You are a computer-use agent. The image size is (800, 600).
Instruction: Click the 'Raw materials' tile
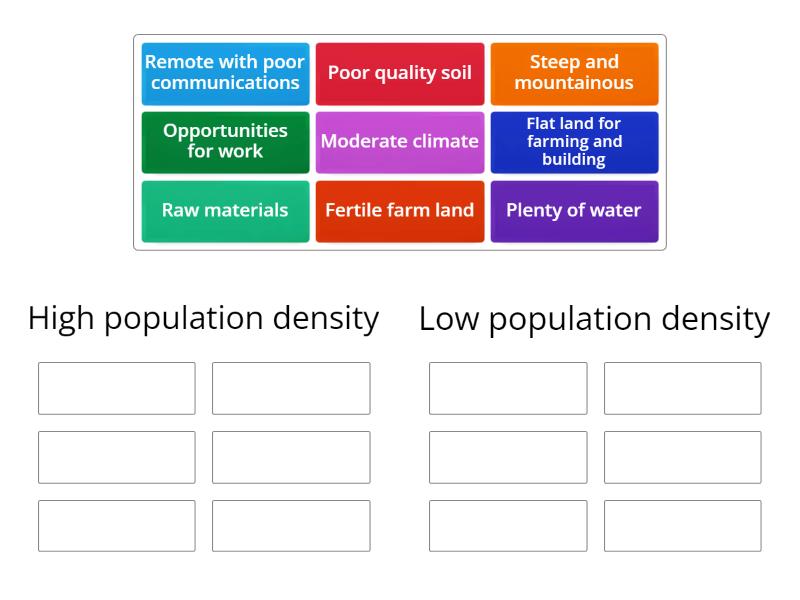tap(225, 210)
